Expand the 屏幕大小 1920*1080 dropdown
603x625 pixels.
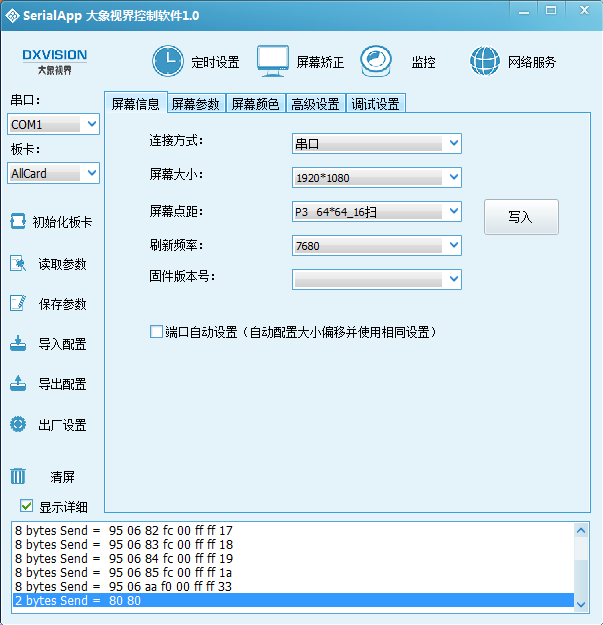pos(377,177)
